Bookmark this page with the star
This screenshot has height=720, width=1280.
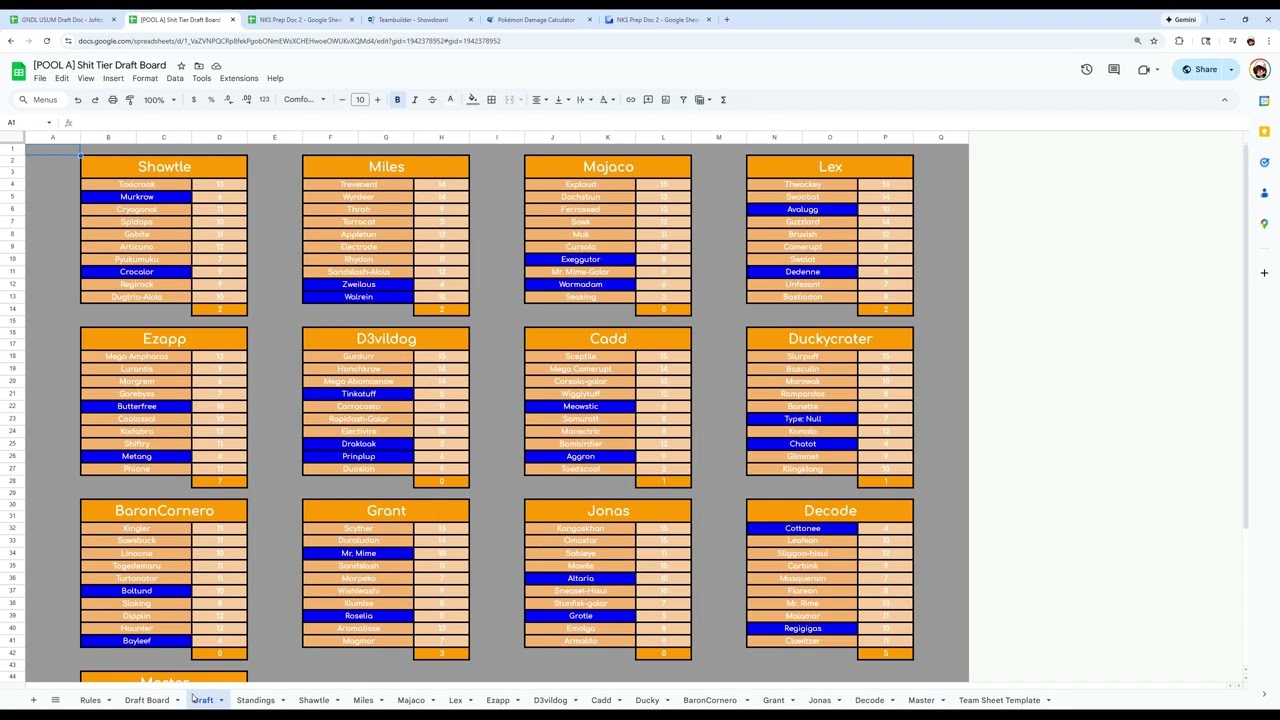1153,41
